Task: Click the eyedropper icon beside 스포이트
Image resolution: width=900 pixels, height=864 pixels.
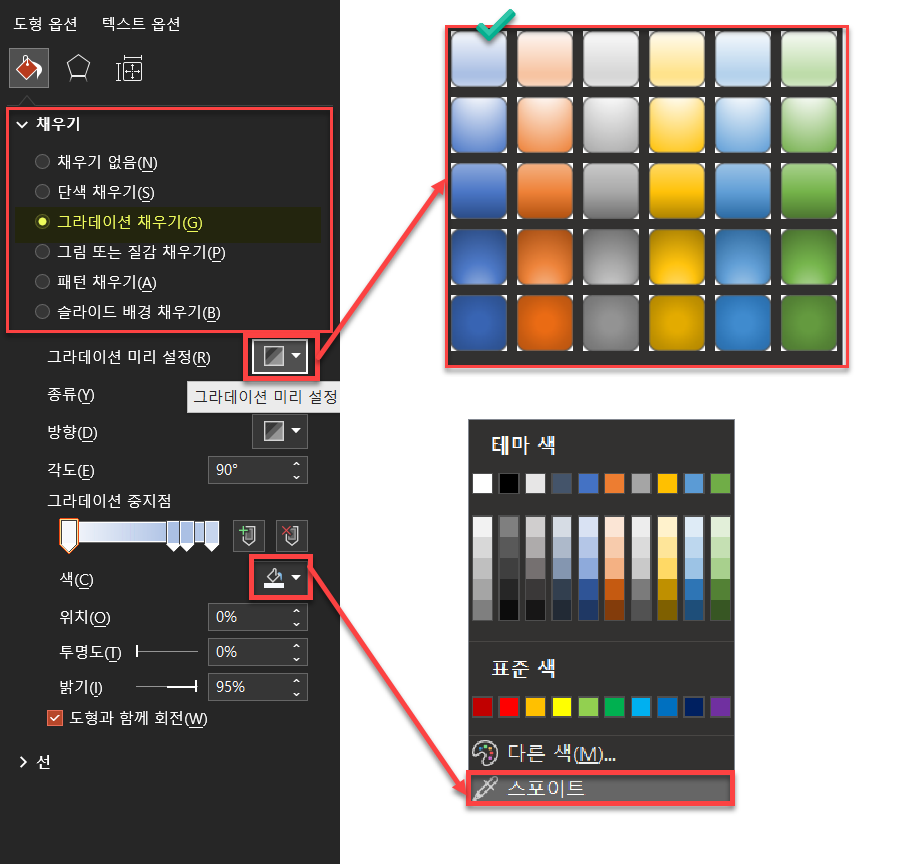Action: [x=486, y=789]
